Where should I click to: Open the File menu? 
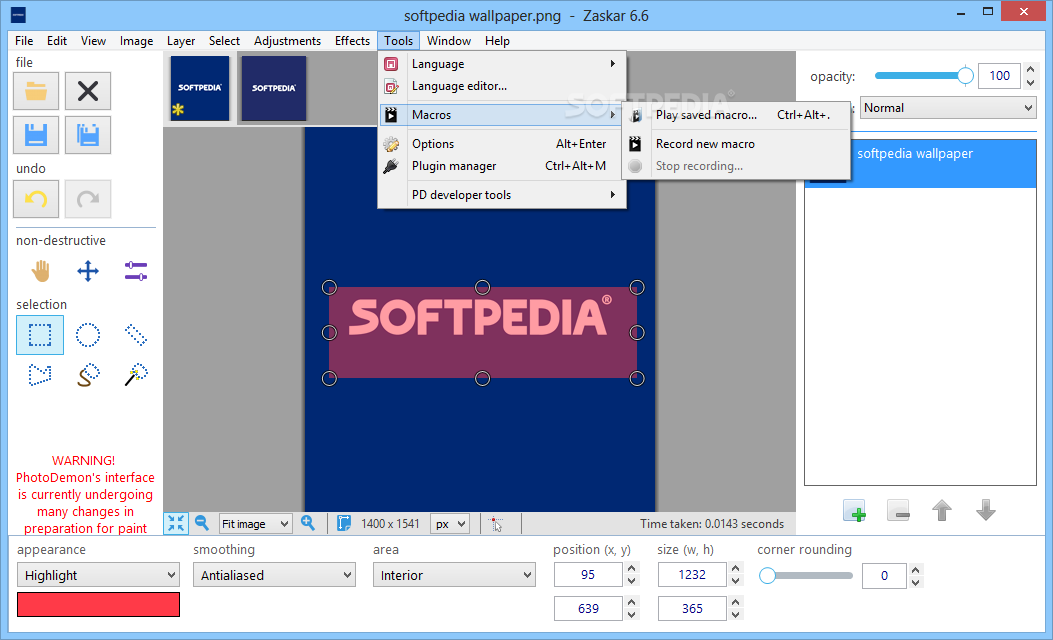point(24,41)
